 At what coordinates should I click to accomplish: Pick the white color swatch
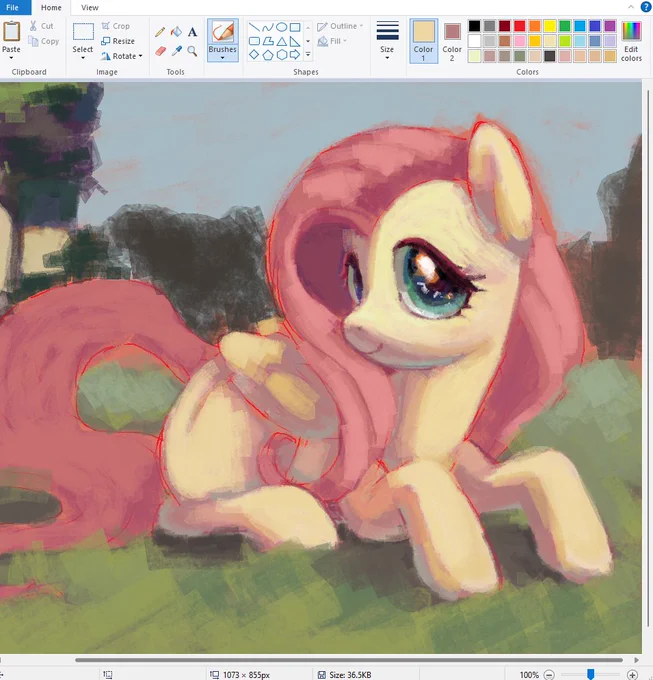474,41
